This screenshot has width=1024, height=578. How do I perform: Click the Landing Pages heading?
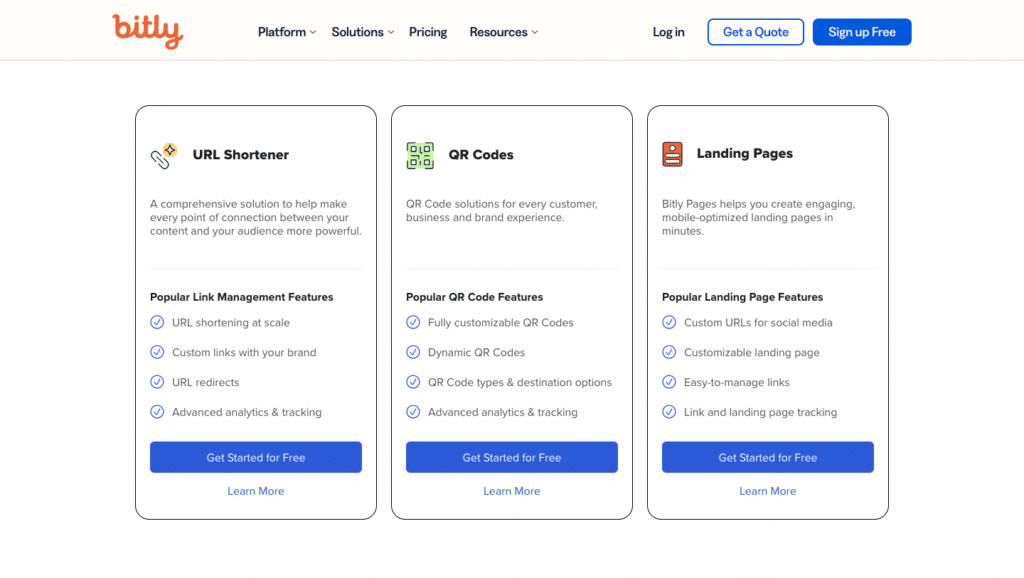click(744, 153)
